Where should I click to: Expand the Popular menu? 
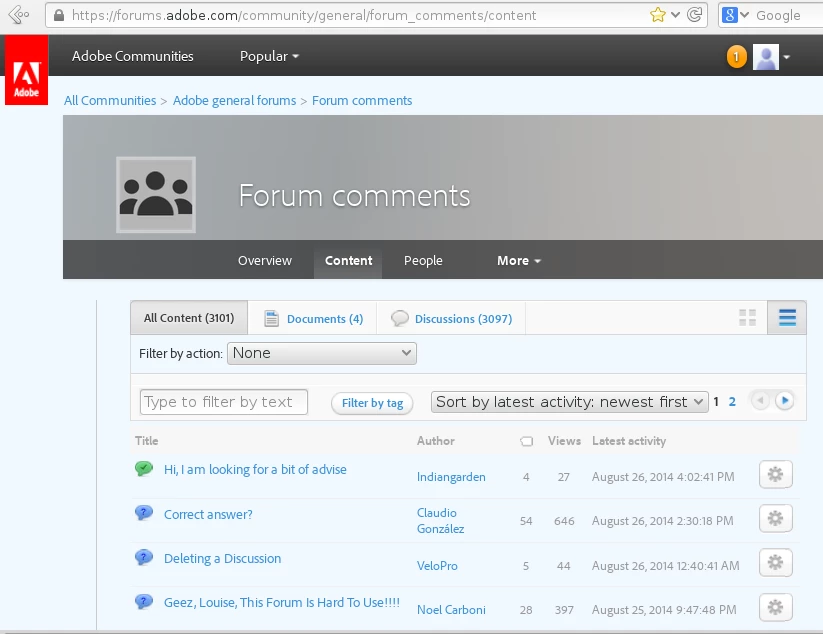[269, 56]
